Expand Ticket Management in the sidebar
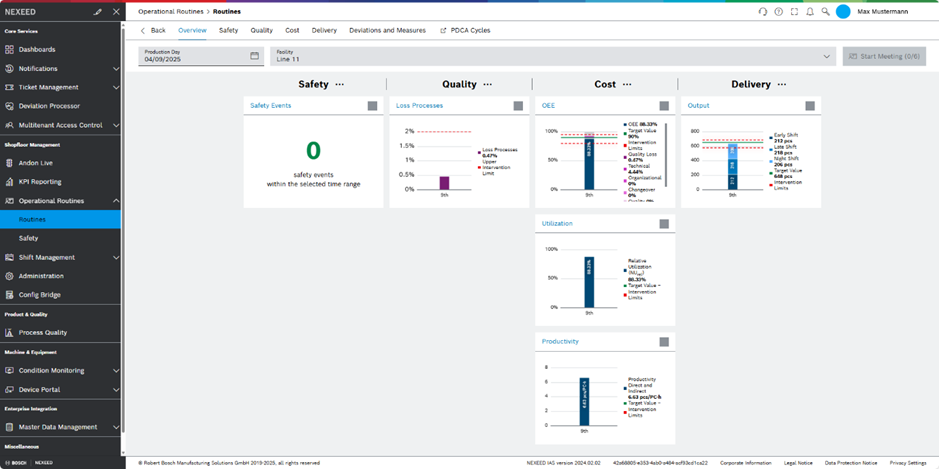This screenshot has height=469, width=939. pyautogui.click(x=116, y=87)
